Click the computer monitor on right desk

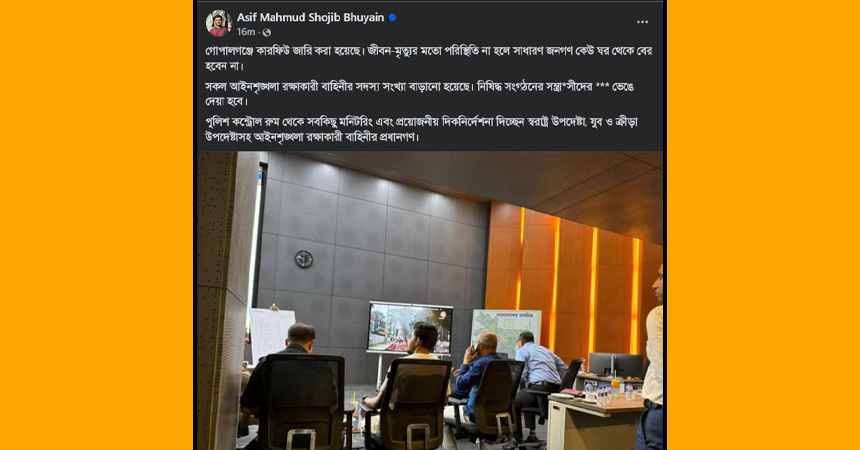click(615, 365)
